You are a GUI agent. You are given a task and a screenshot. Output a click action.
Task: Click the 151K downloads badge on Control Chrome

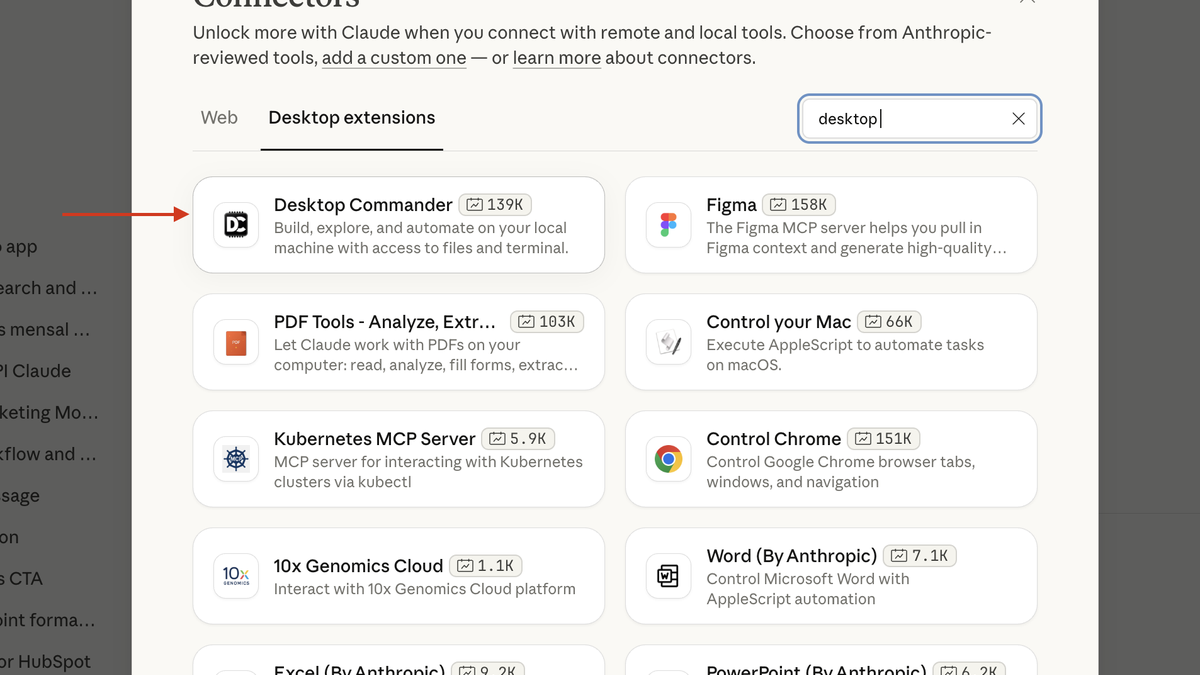tap(884, 439)
